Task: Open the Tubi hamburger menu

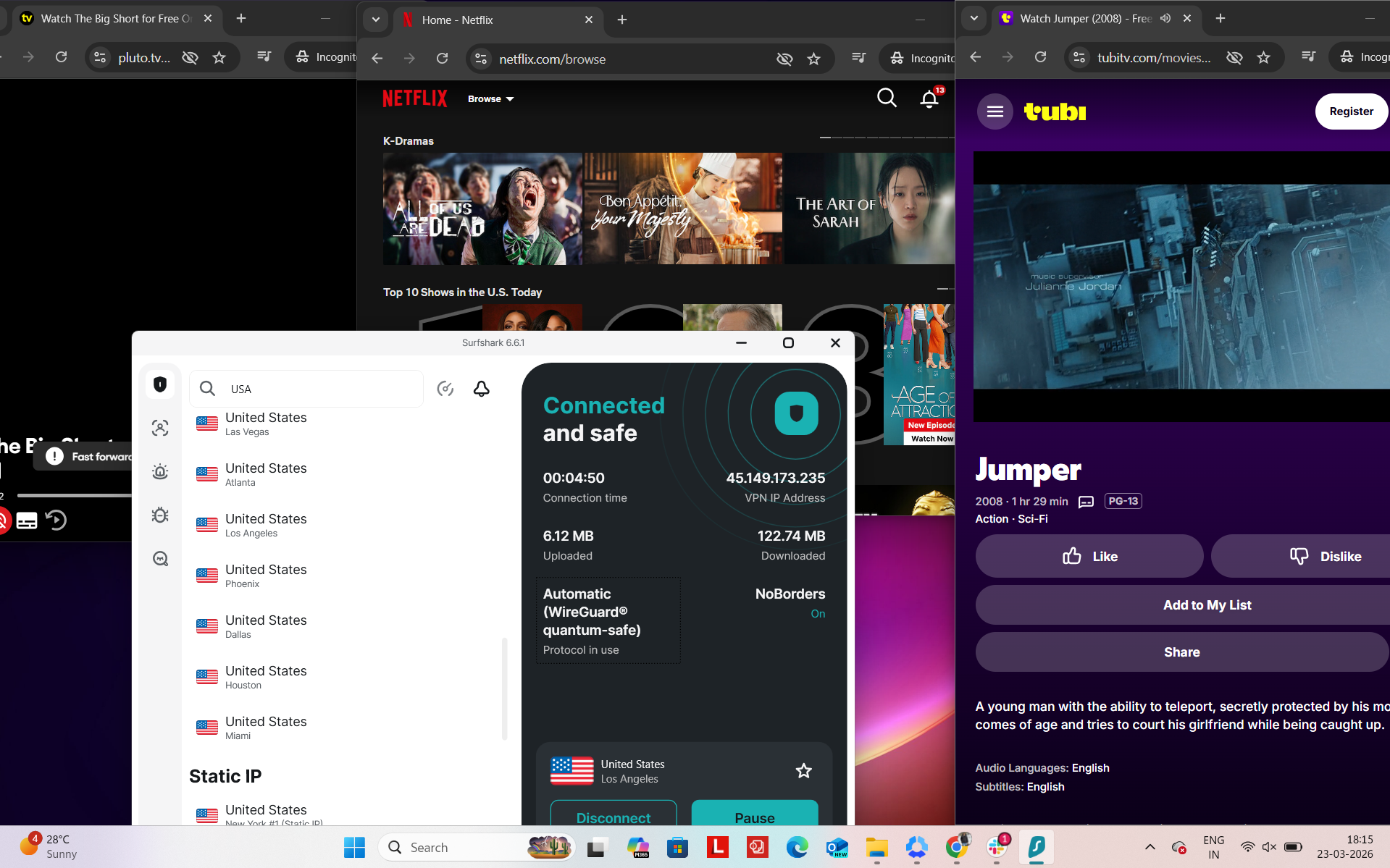Action: click(995, 111)
